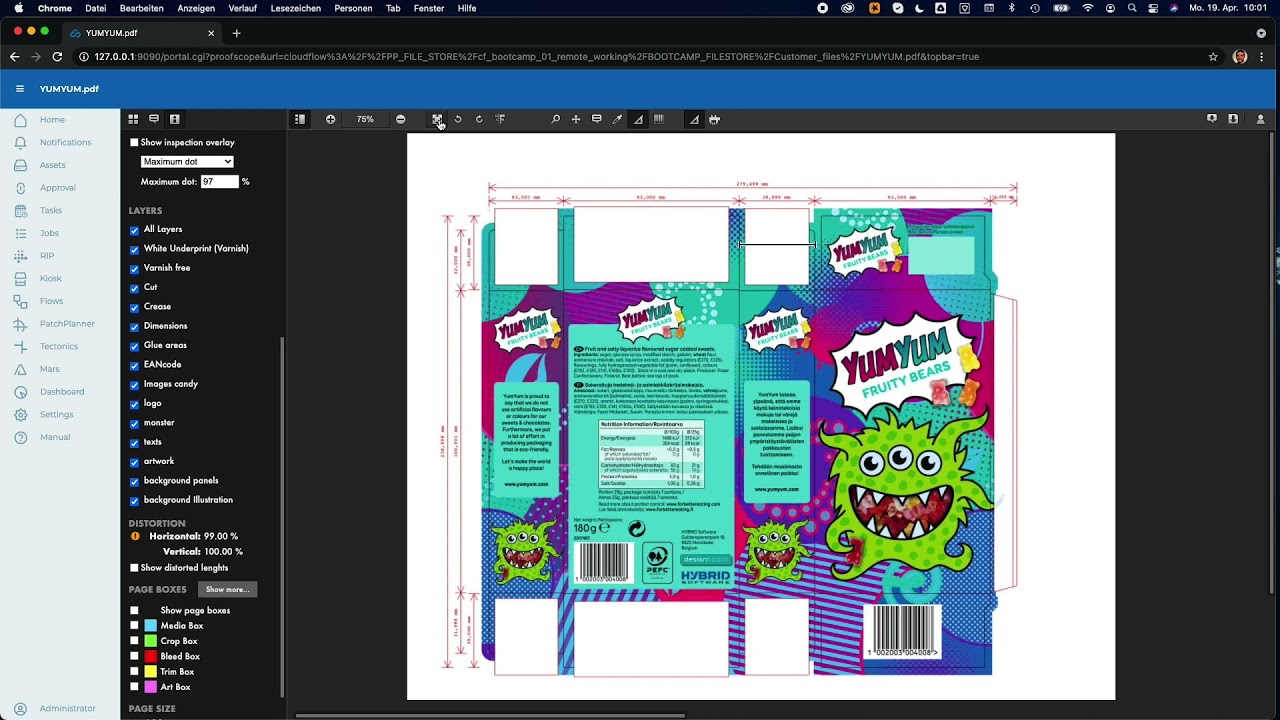The image size is (1280, 720).
Task: Select the annotation note tool
Action: [596, 119]
